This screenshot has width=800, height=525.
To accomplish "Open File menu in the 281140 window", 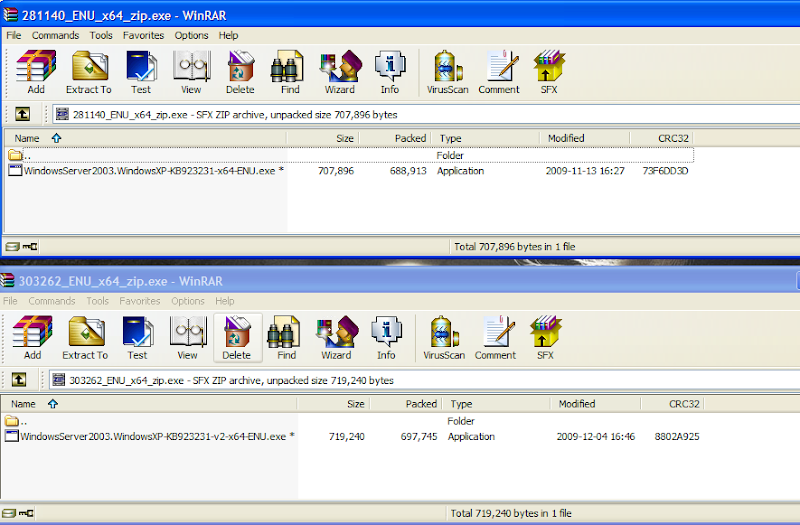I will [x=14, y=35].
